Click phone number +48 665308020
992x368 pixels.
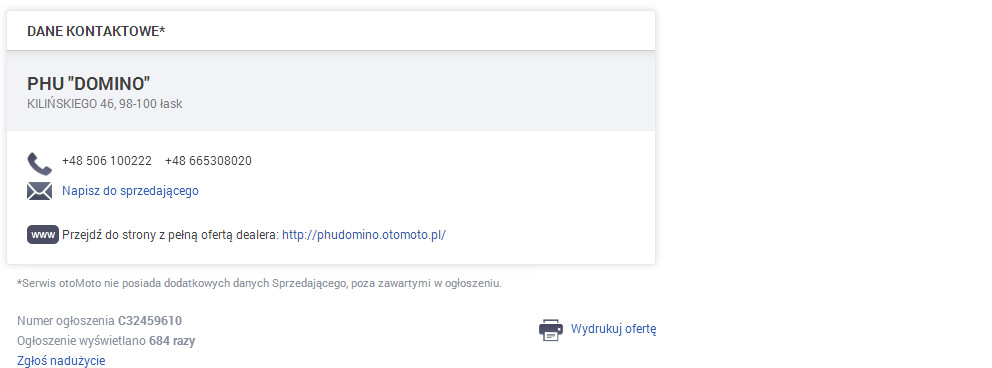(208, 161)
